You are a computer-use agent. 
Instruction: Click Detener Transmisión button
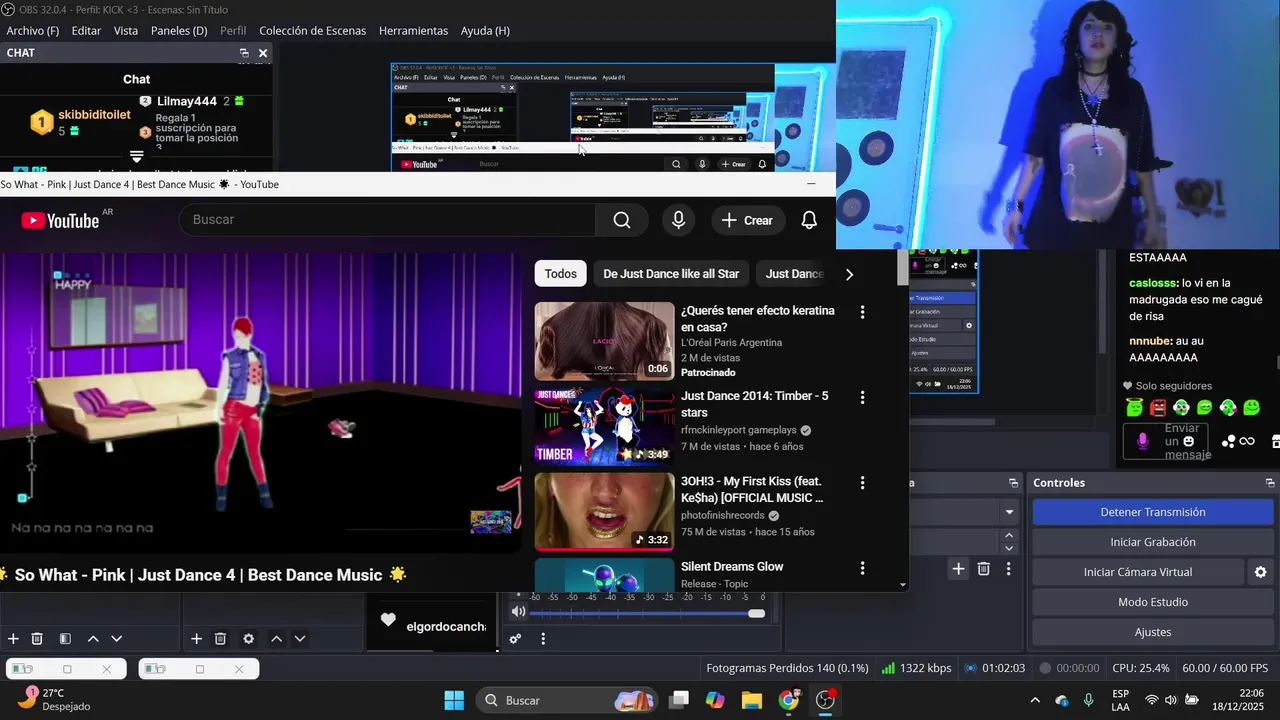click(x=1153, y=512)
